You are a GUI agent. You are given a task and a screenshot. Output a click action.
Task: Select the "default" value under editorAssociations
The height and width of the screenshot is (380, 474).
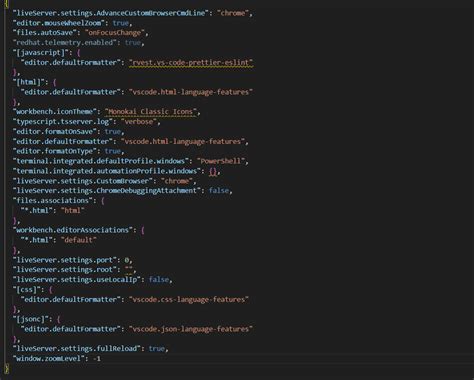point(79,240)
